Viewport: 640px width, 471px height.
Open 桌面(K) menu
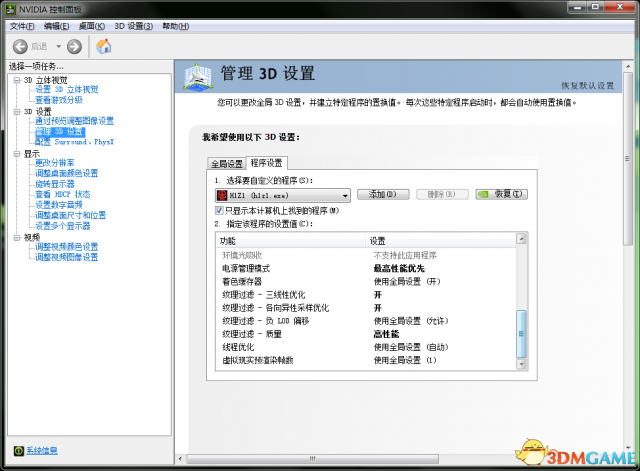point(91,26)
